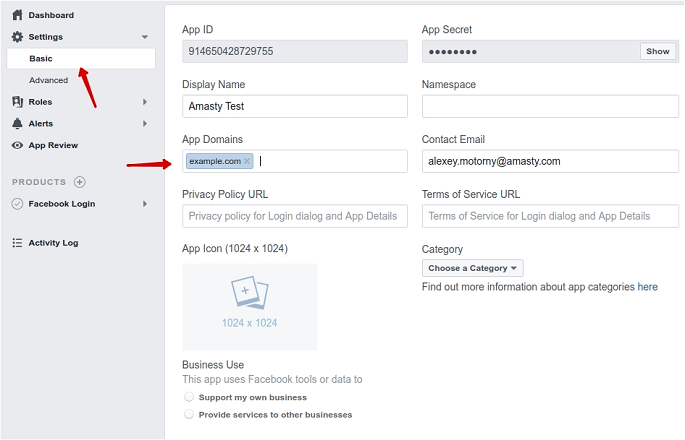Open the Advanced settings item
685x440 pixels.
tap(48, 80)
